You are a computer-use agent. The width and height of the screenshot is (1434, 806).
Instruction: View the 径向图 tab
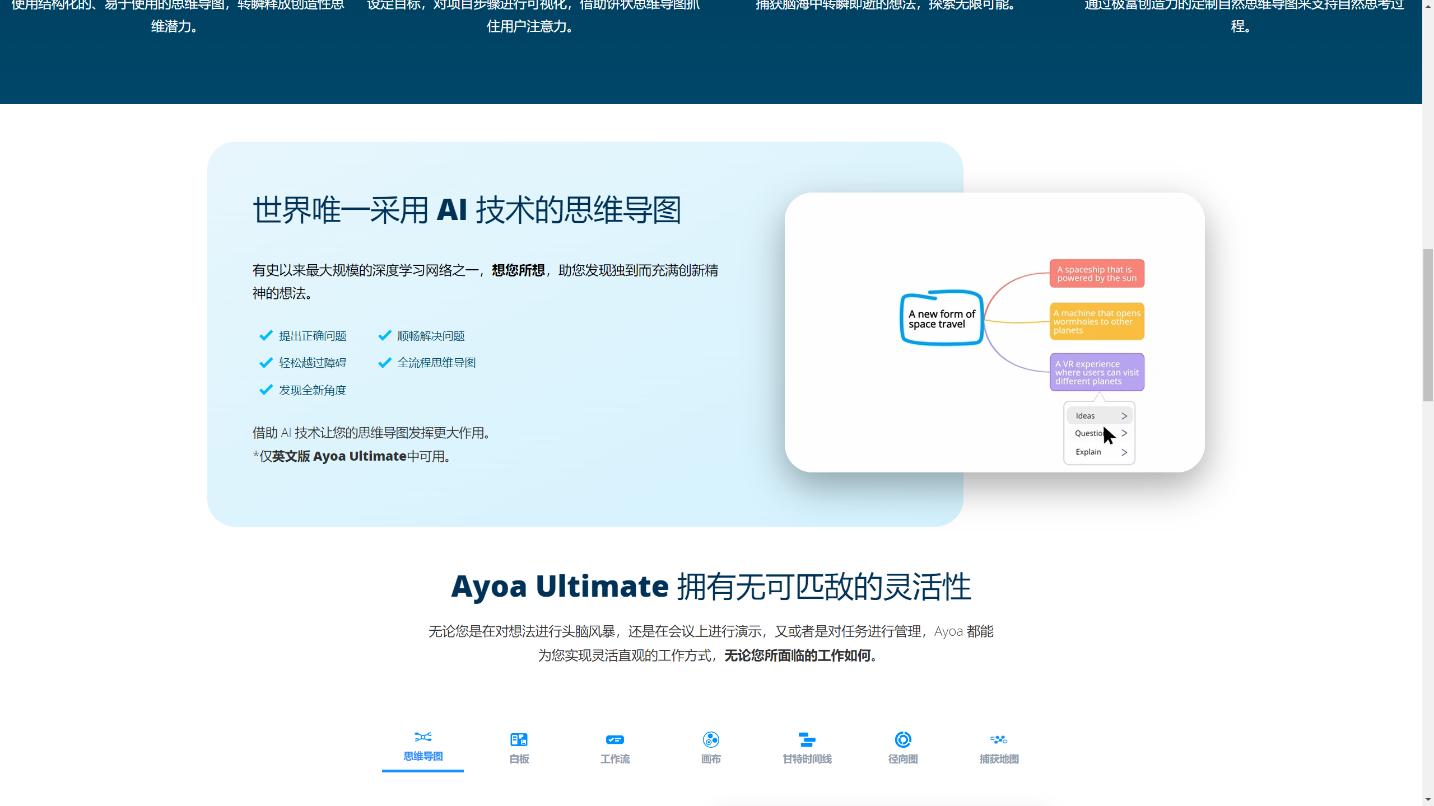click(903, 748)
